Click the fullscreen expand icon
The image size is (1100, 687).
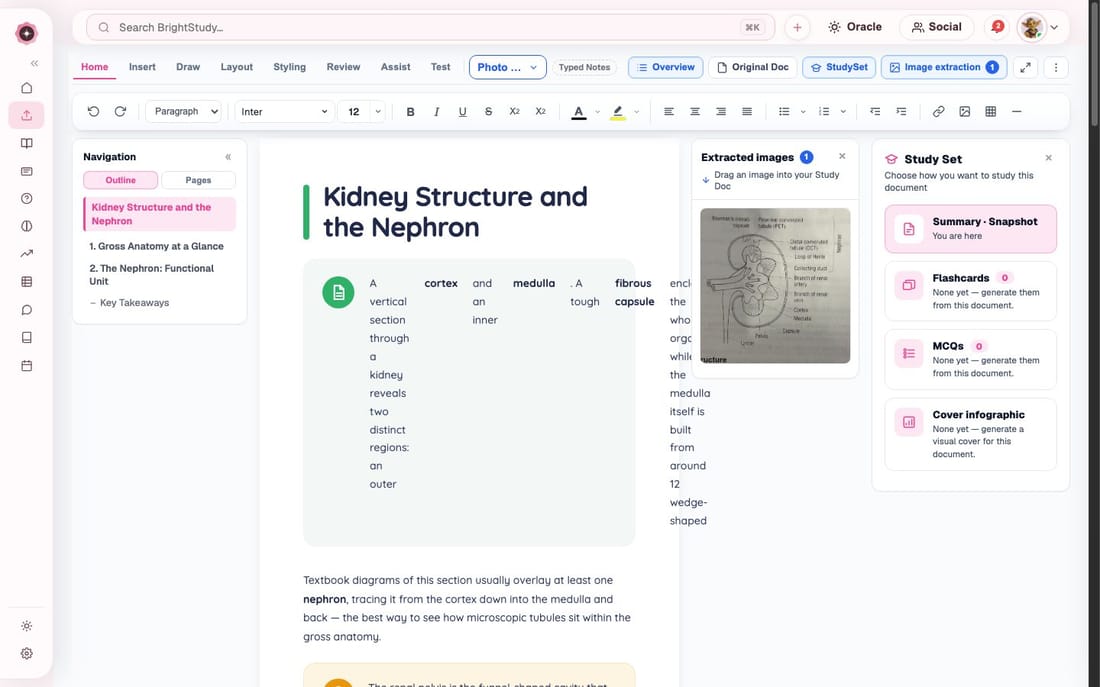pos(1026,67)
